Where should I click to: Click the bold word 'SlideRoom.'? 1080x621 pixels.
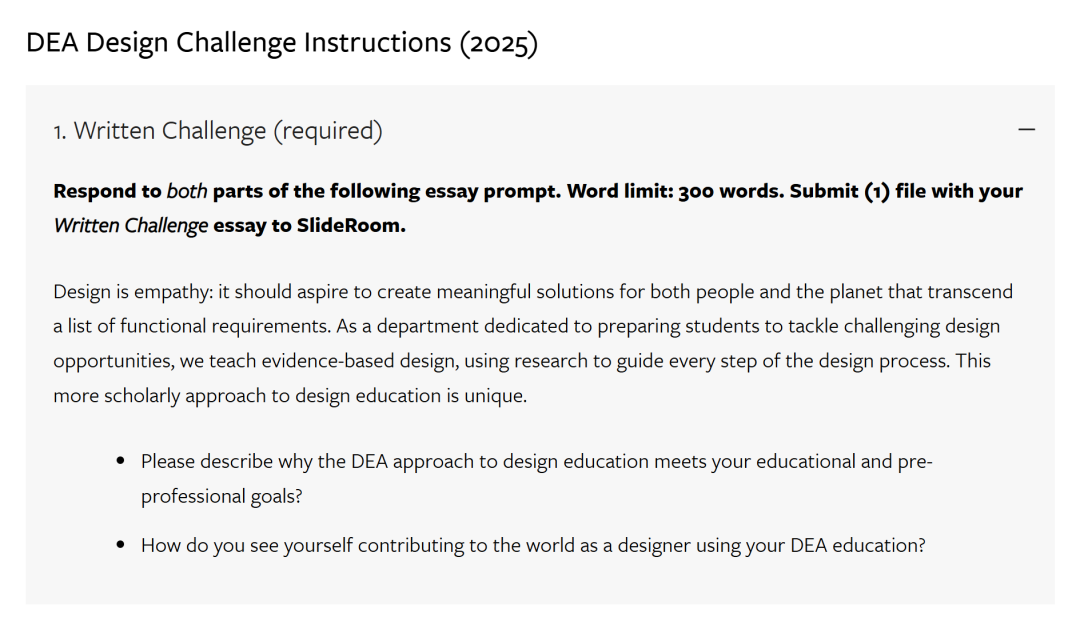click(x=351, y=225)
